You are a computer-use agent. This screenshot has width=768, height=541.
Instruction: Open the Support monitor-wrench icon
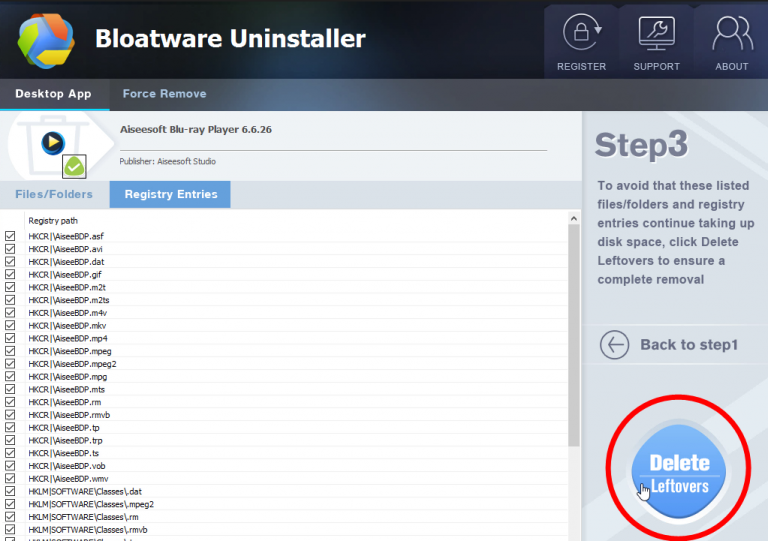pos(656,32)
